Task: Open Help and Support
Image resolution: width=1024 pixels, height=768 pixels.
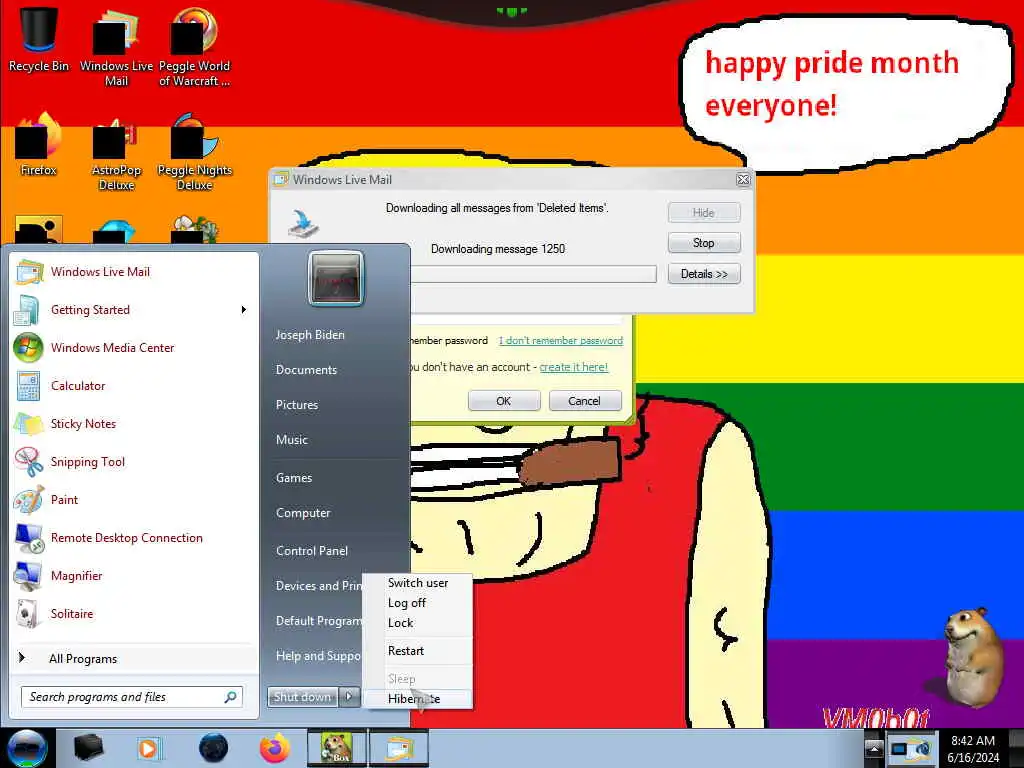Action: [317, 656]
